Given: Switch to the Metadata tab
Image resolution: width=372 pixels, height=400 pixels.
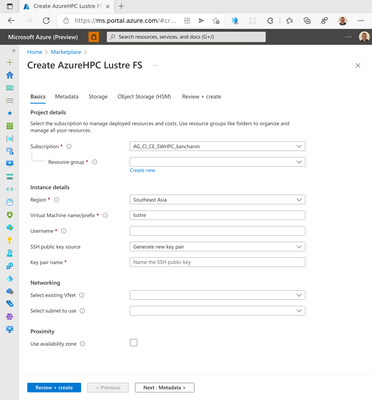Looking at the screenshot, I should 67,97.
